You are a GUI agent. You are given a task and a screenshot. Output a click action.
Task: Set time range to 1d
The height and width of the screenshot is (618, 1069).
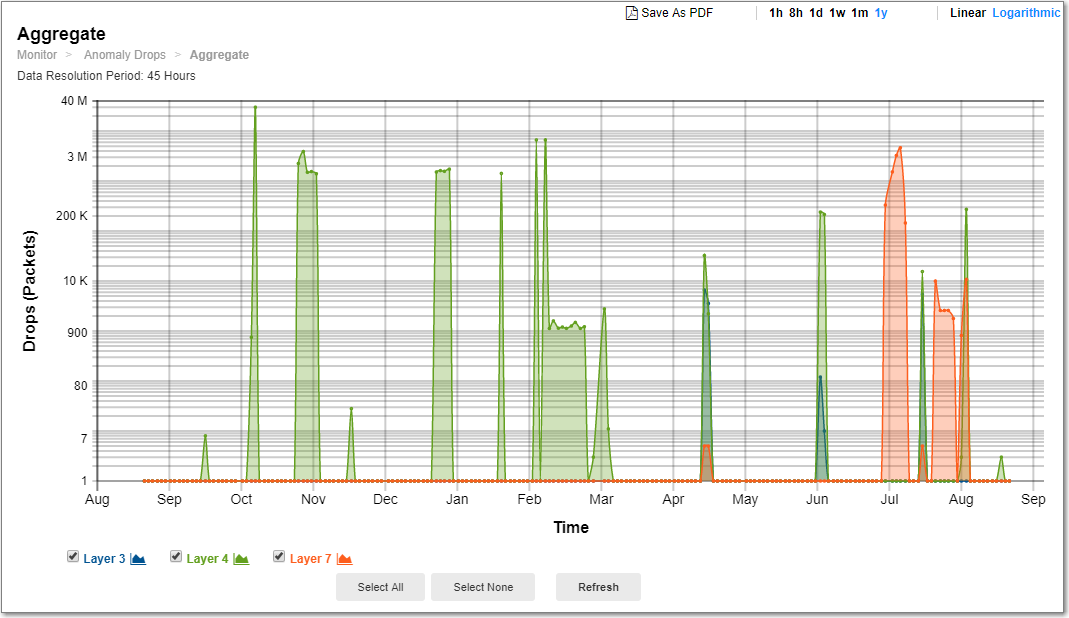coord(815,13)
